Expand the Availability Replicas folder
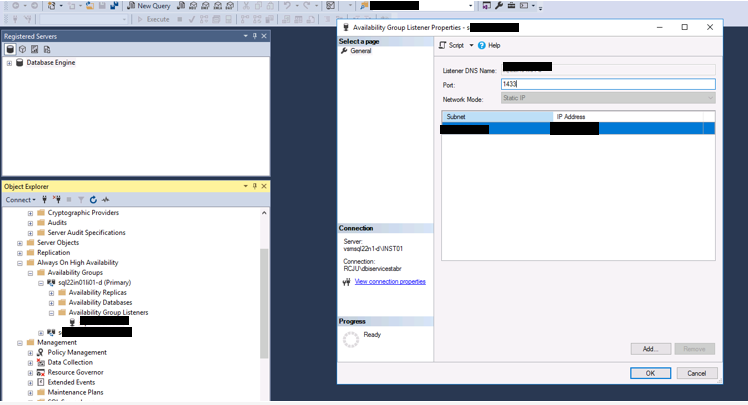 [50, 292]
